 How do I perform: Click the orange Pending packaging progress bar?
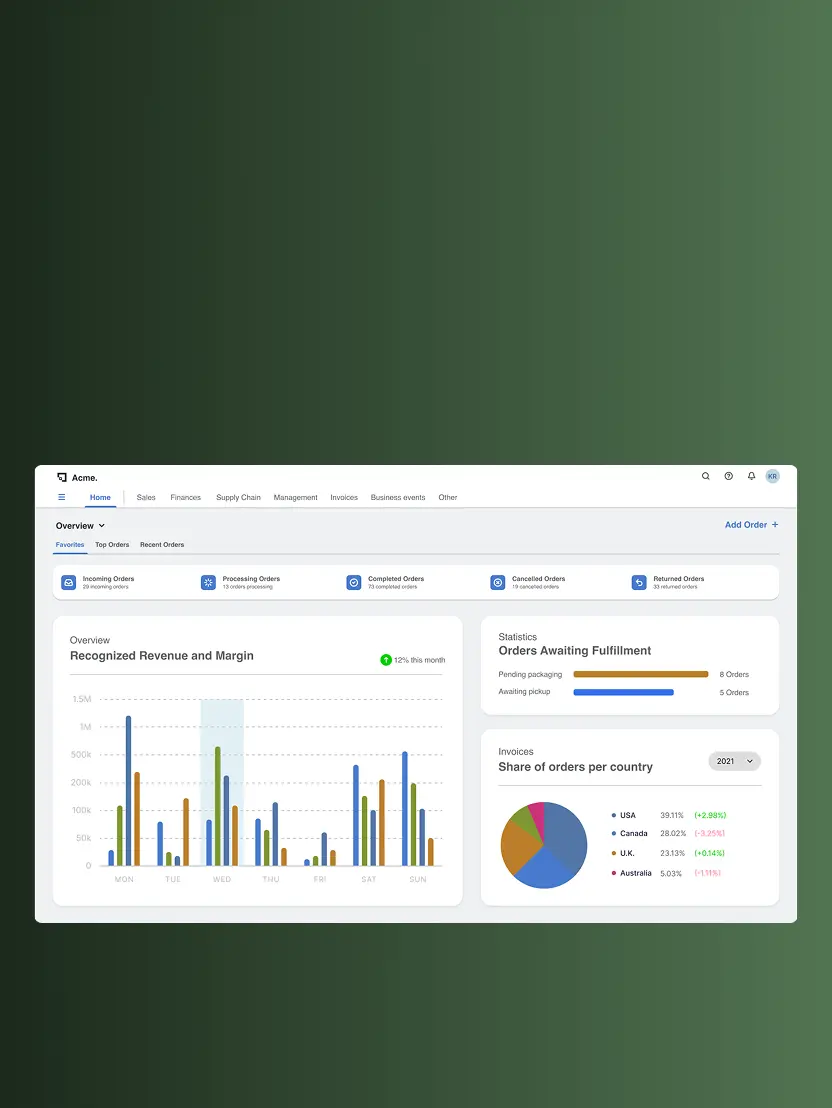coord(640,674)
